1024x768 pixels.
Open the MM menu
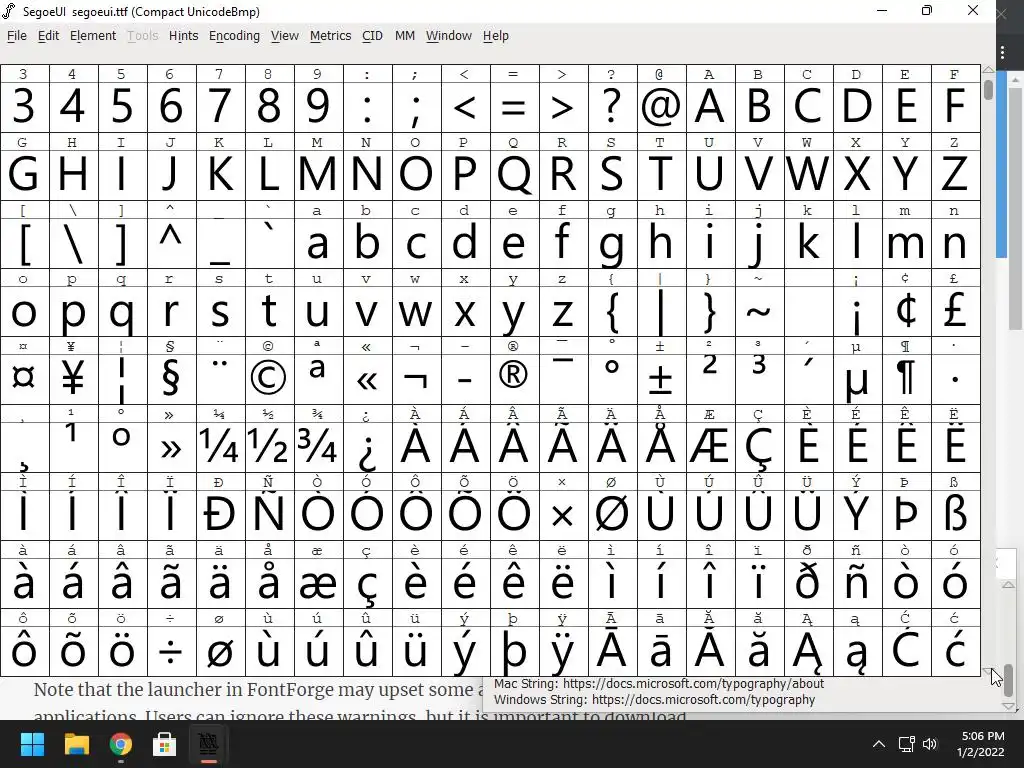pyautogui.click(x=405, y=36)
